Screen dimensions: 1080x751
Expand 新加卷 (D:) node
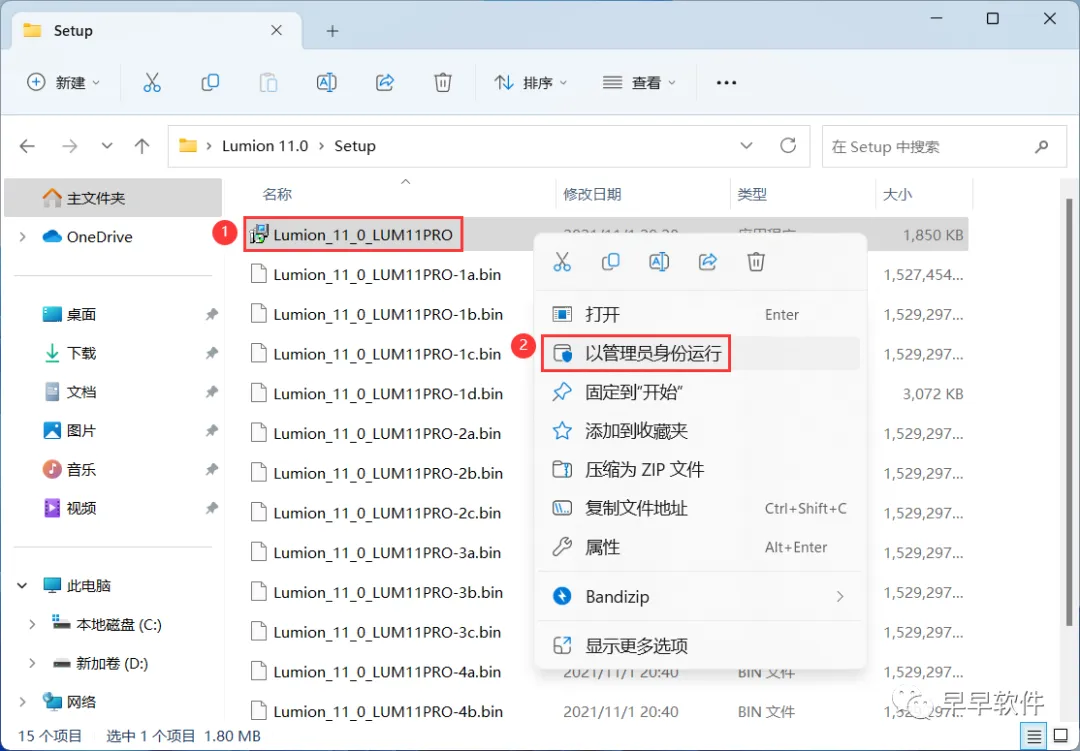point(32,663)
